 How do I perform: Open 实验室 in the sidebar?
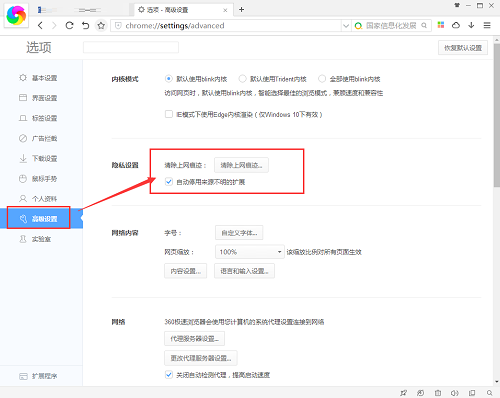pyautogui.click(x=41, y=239)
